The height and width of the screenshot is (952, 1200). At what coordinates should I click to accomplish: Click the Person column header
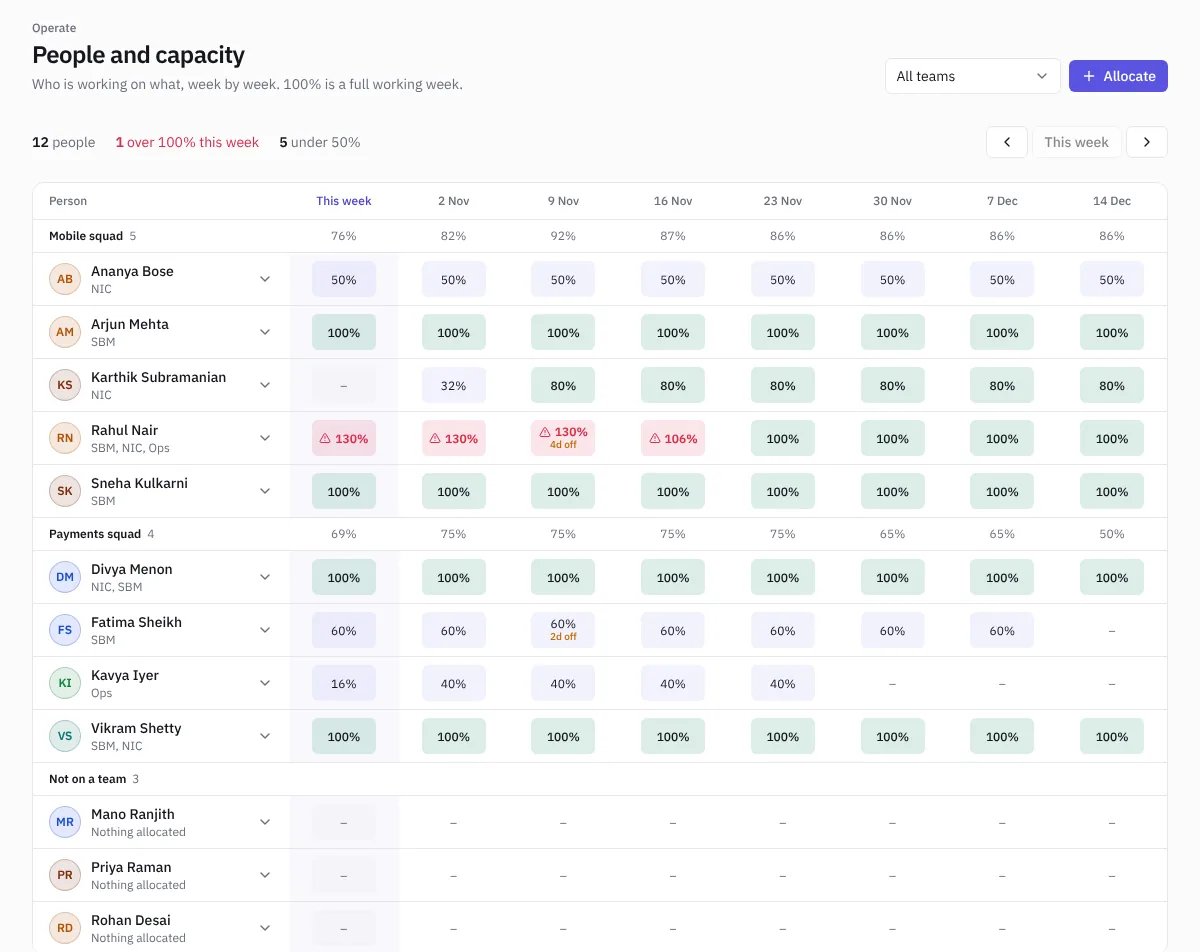tap(68, 201)
